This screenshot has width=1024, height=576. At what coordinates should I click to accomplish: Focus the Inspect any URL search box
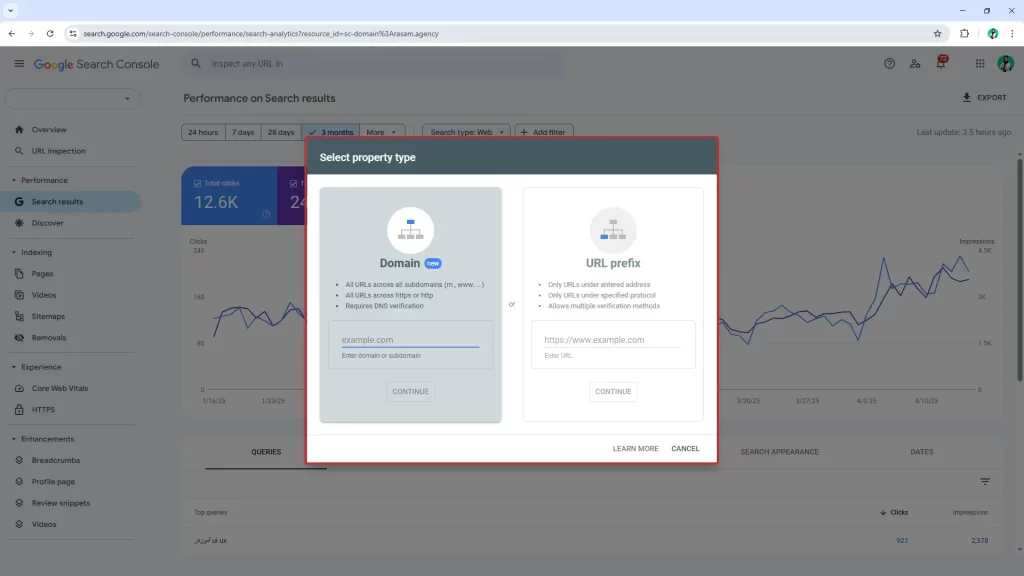(374, 63)
